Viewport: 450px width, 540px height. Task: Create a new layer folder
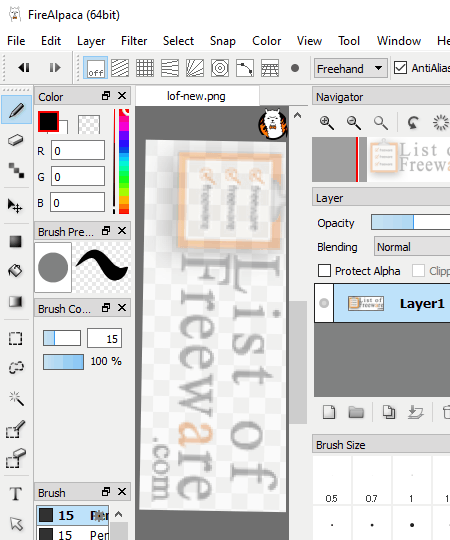(x=356, y=412)
